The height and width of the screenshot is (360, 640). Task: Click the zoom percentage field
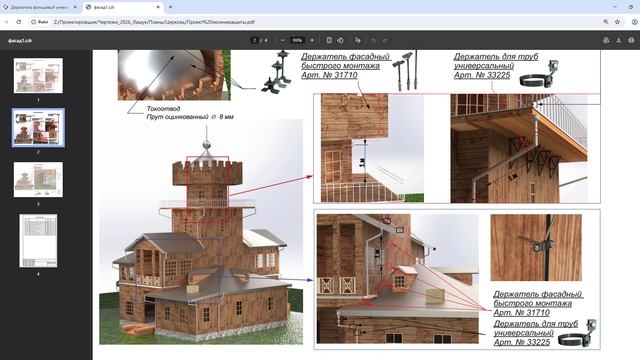pos(297,40)
